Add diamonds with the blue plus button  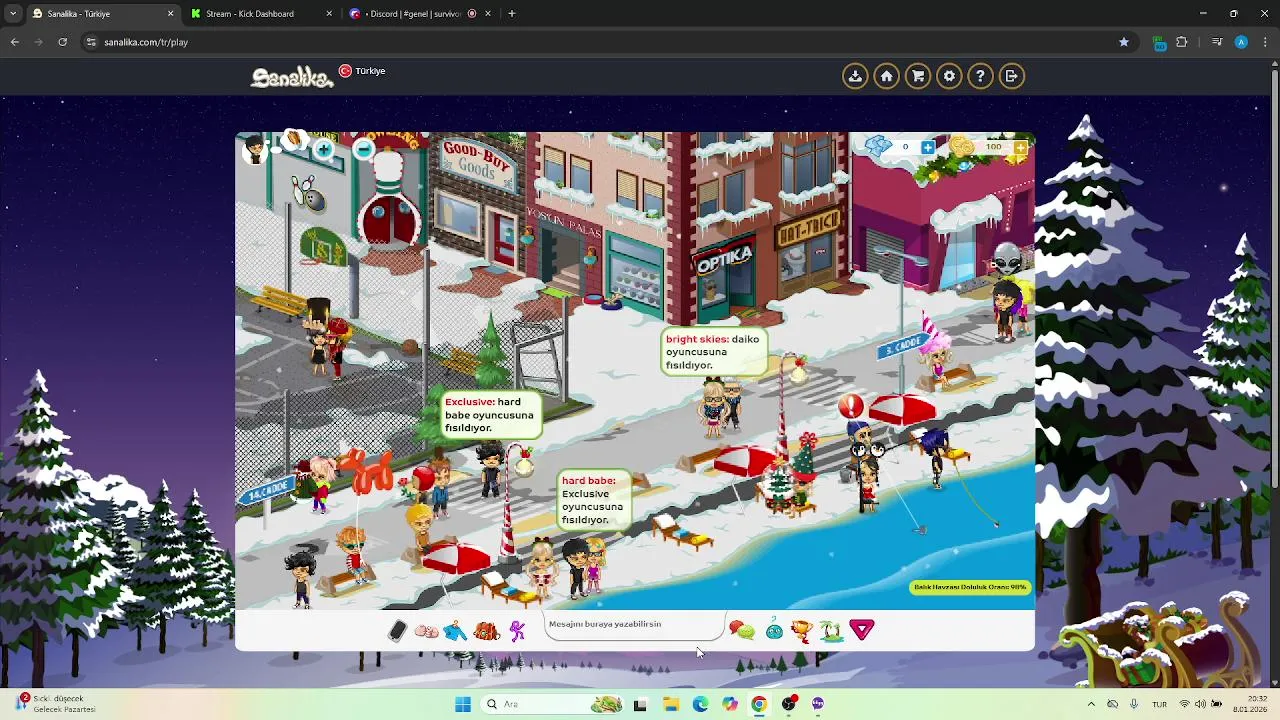pos(928,148)
